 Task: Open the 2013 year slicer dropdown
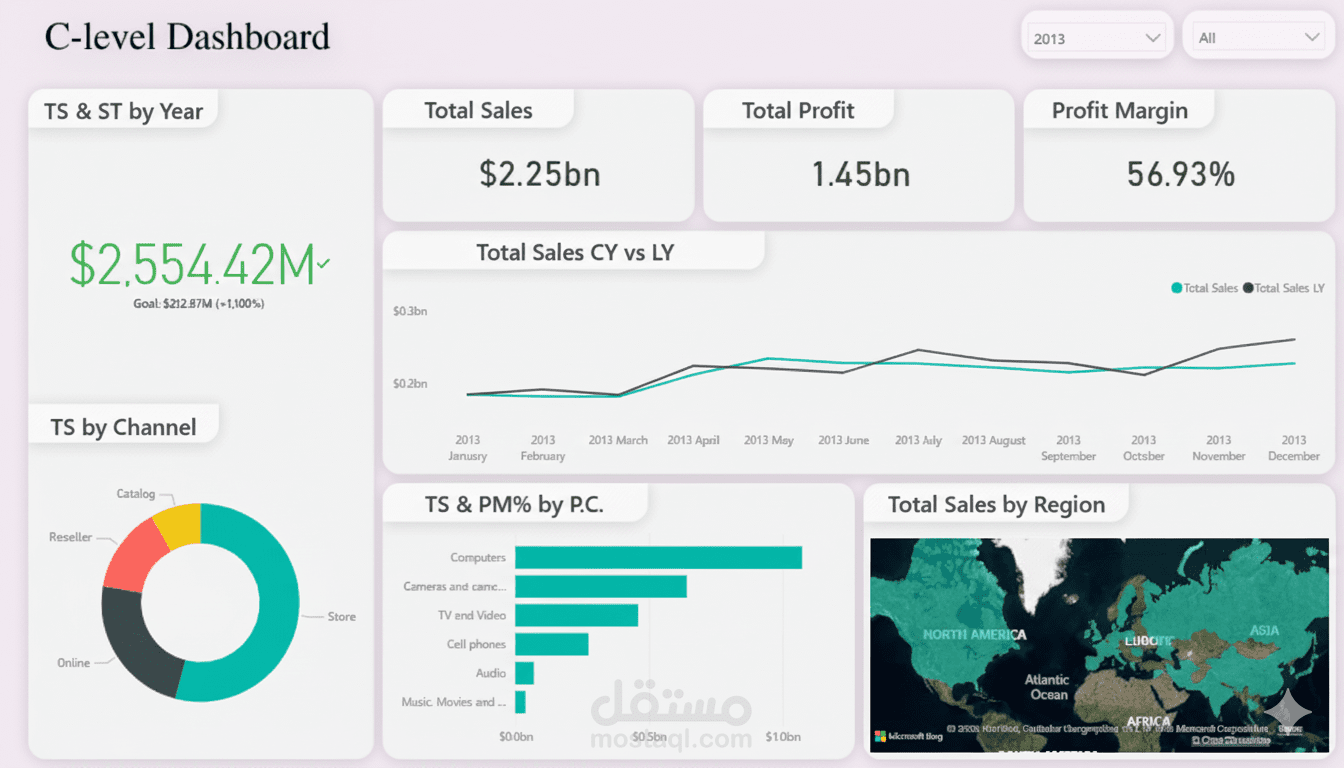(1097, 38)
